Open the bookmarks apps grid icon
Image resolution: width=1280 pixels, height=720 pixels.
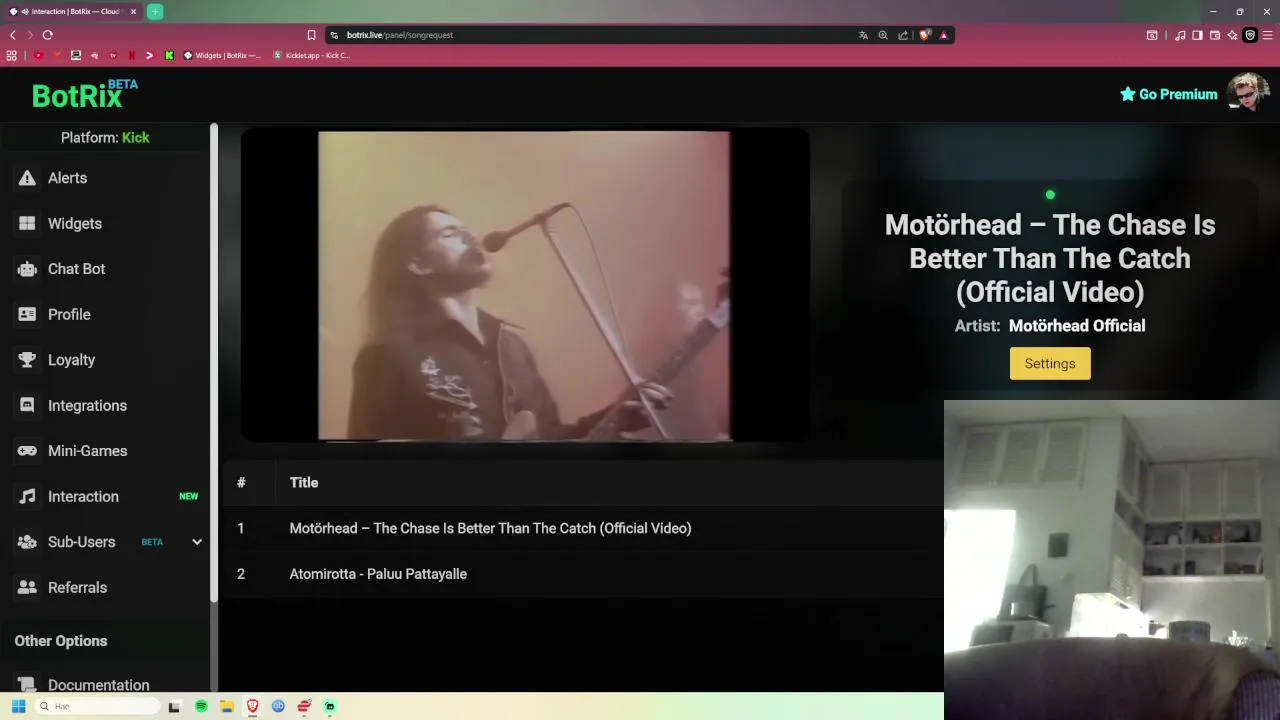coord(12,55)
